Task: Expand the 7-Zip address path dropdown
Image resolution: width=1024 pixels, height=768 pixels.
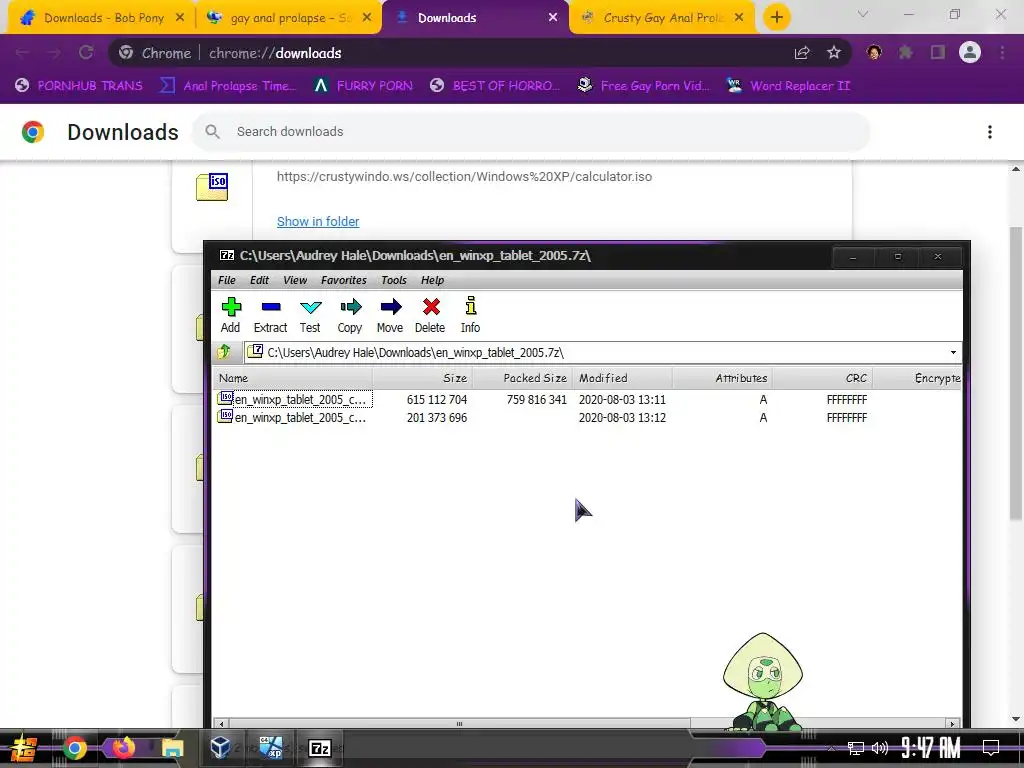Action: point(953,353)
